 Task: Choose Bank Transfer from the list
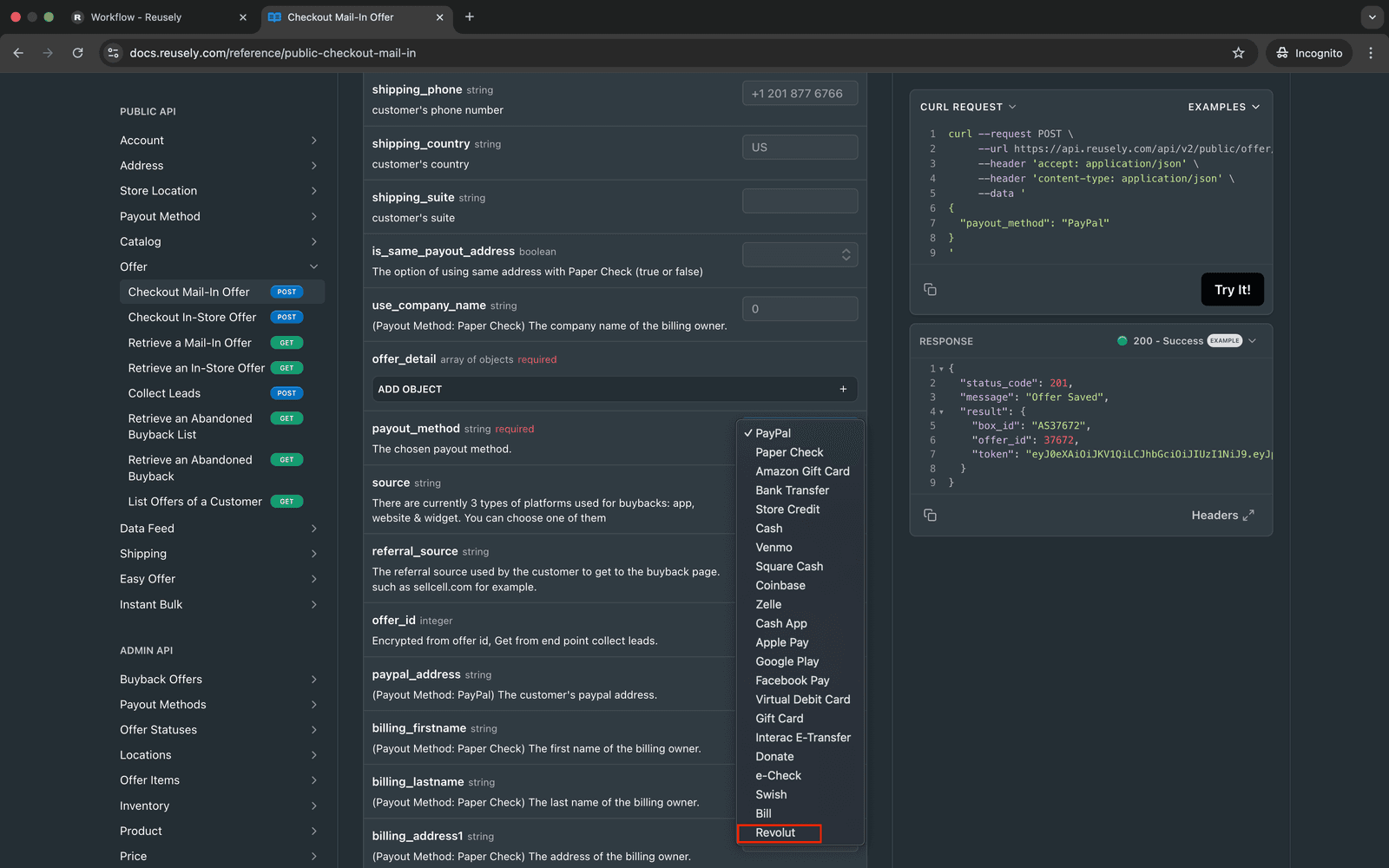800,490
